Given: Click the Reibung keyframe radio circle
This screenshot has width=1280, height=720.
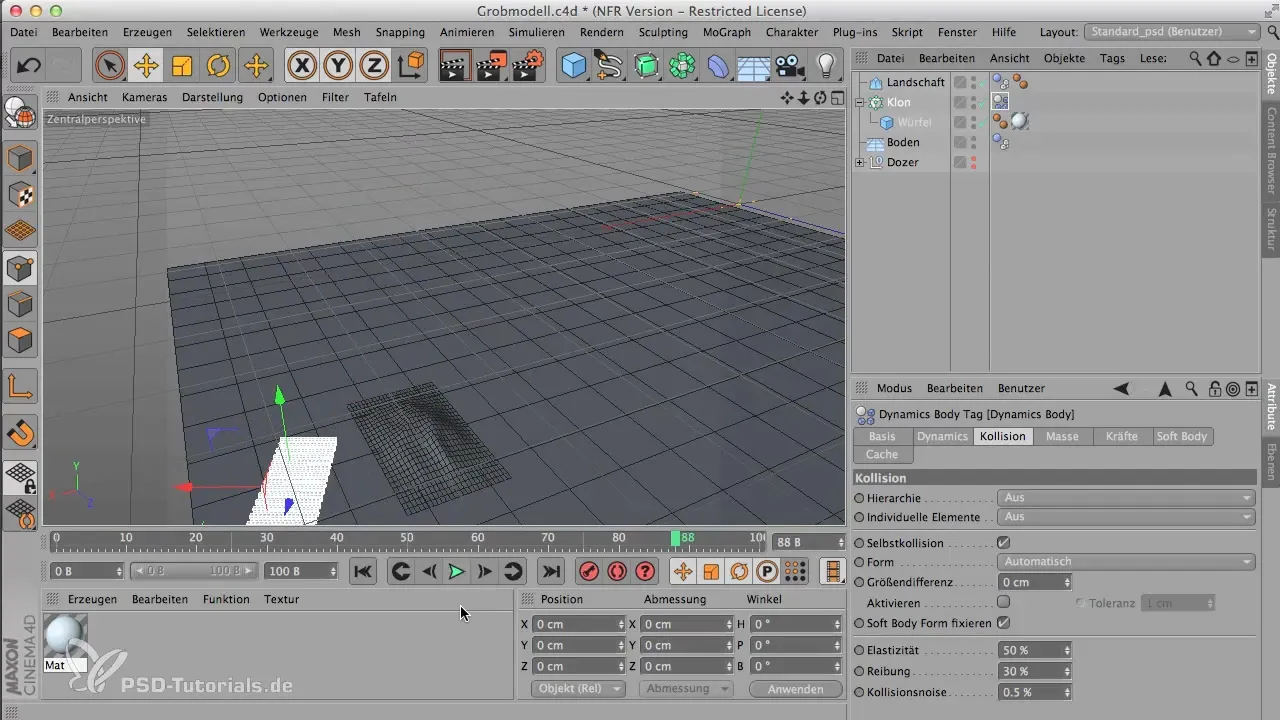Looking at the screenshot, I should coord(859,671).
